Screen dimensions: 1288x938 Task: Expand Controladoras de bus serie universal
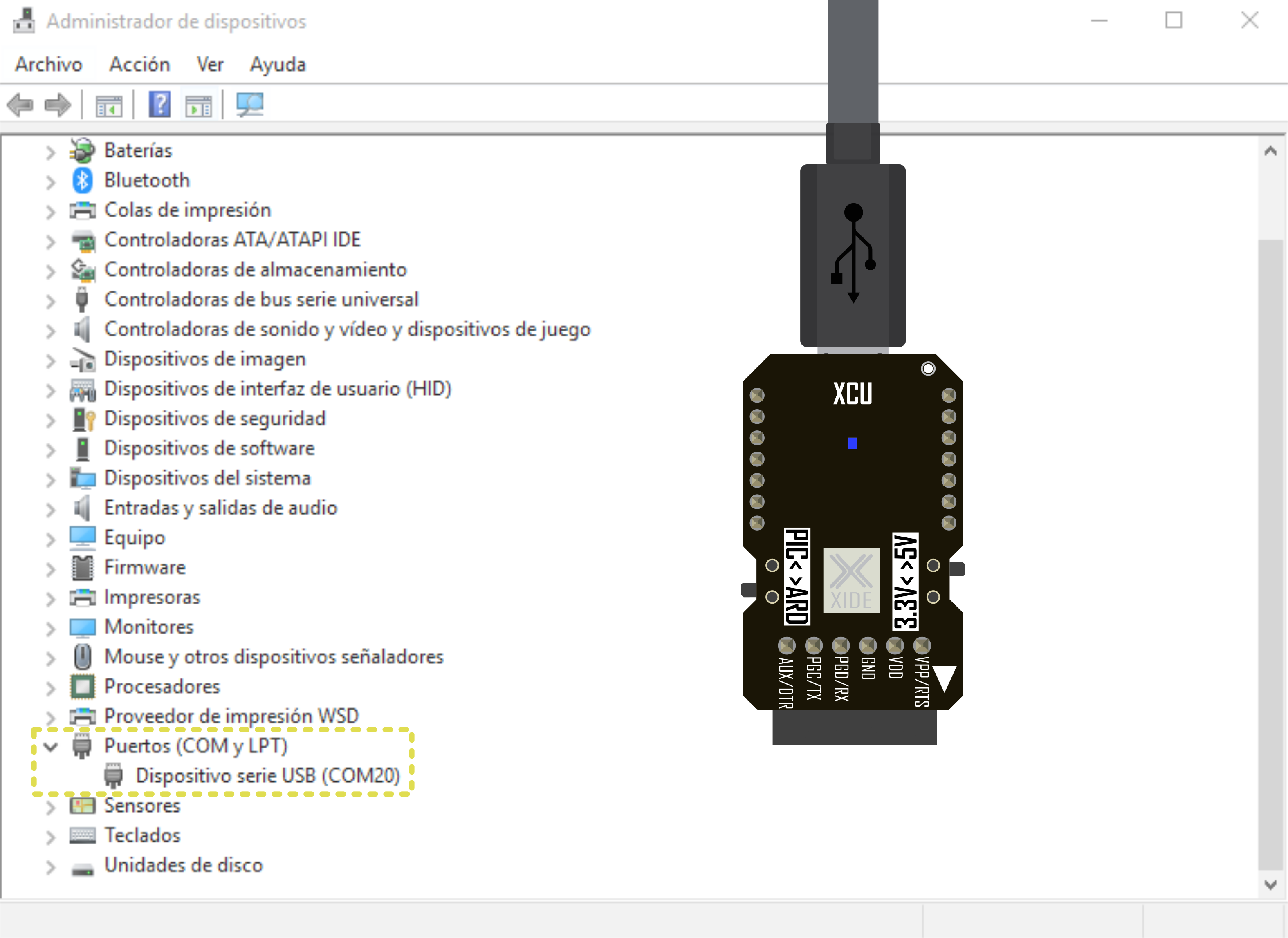pos(50,302)
